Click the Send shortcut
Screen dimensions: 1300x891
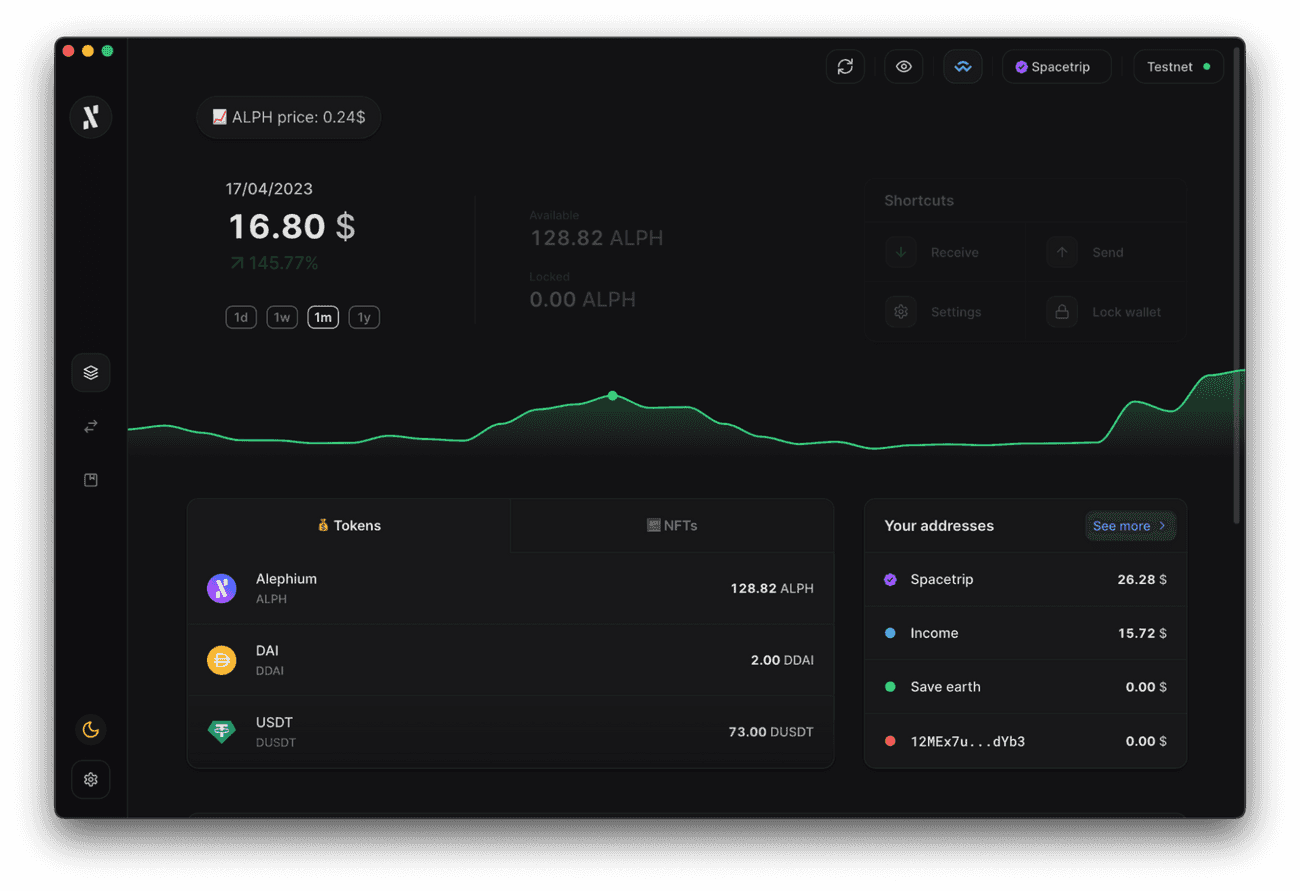[x=1107, y=253]
